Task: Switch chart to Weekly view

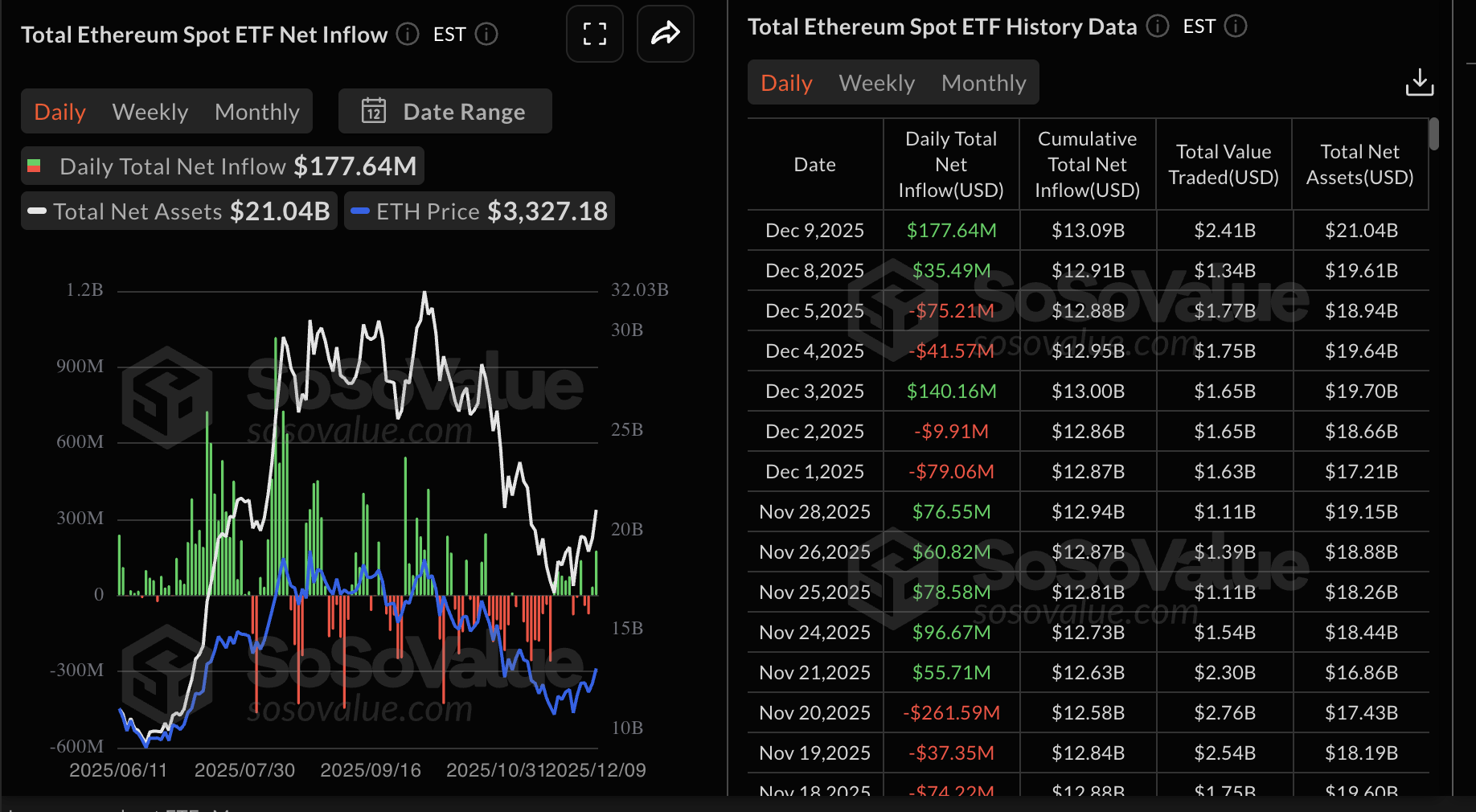Action: click(150, 111)
